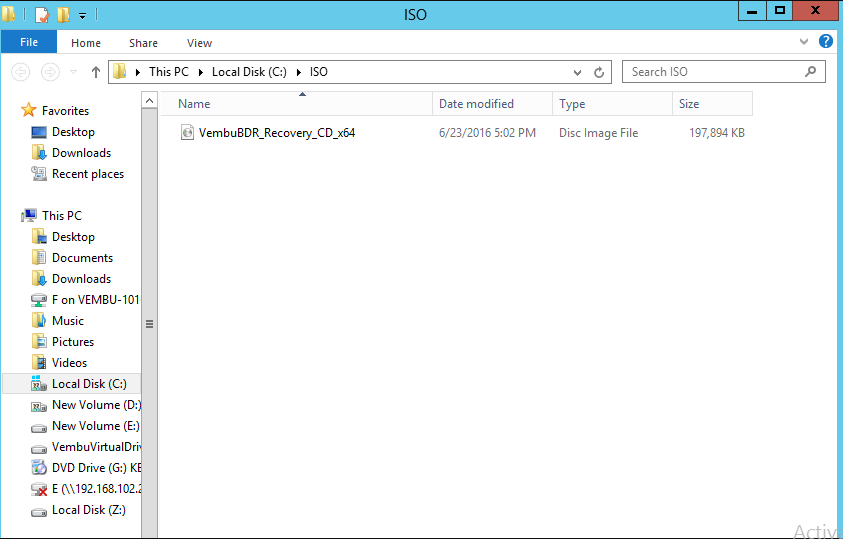The width and height of the screenshot is (843, 539).
Task: Open recent locations dropdown arrow
Action: 74,71
